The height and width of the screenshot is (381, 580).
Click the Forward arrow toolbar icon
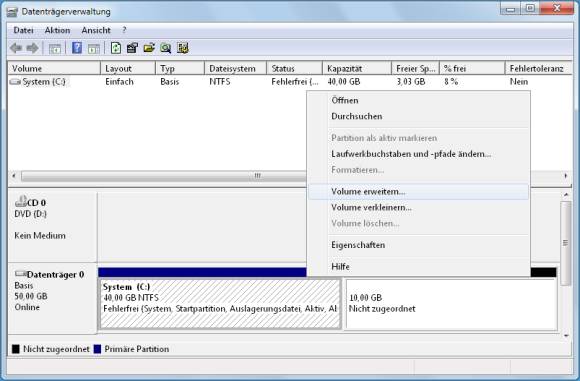[33, 48]
